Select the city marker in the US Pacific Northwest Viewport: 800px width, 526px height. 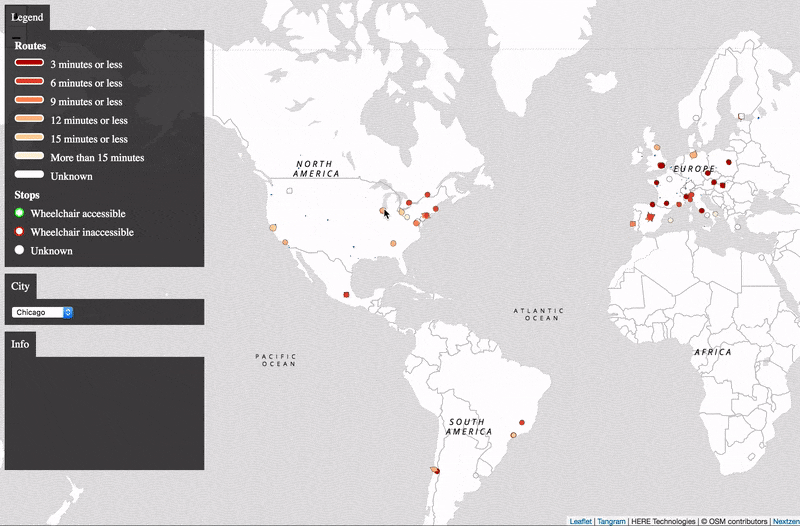[x=289, y=191]
